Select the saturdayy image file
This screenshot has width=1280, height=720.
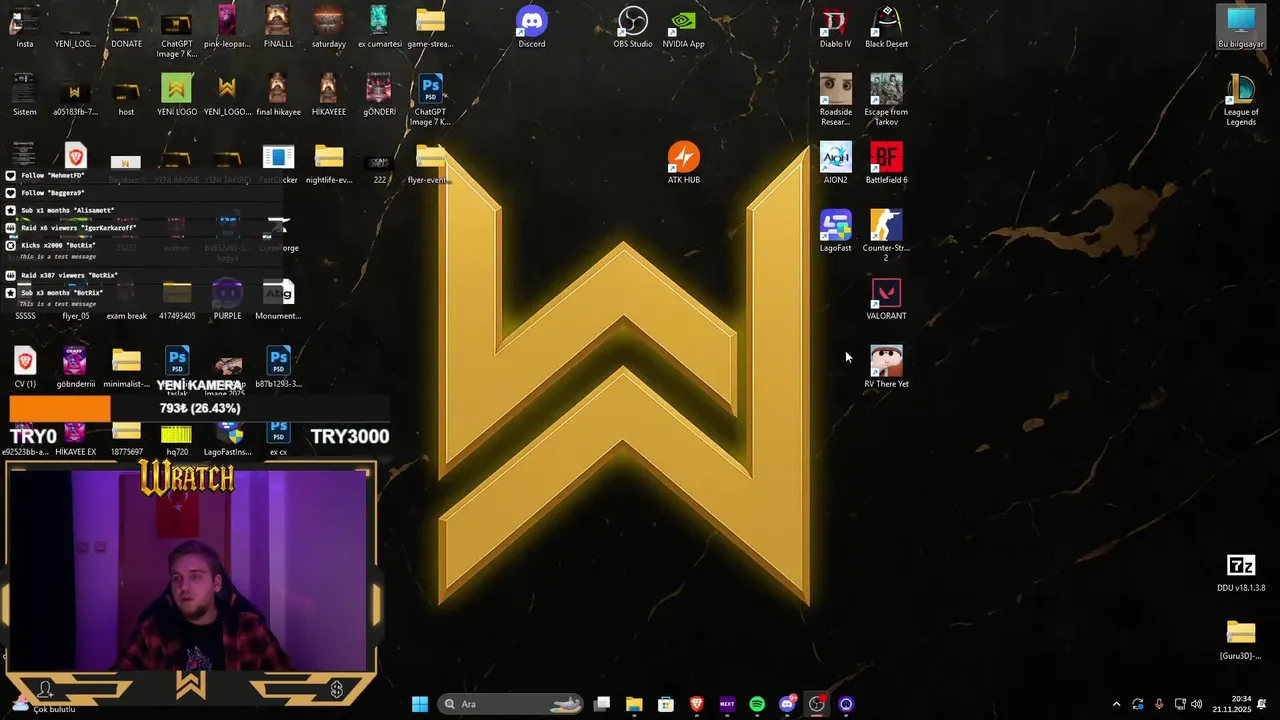329,27
